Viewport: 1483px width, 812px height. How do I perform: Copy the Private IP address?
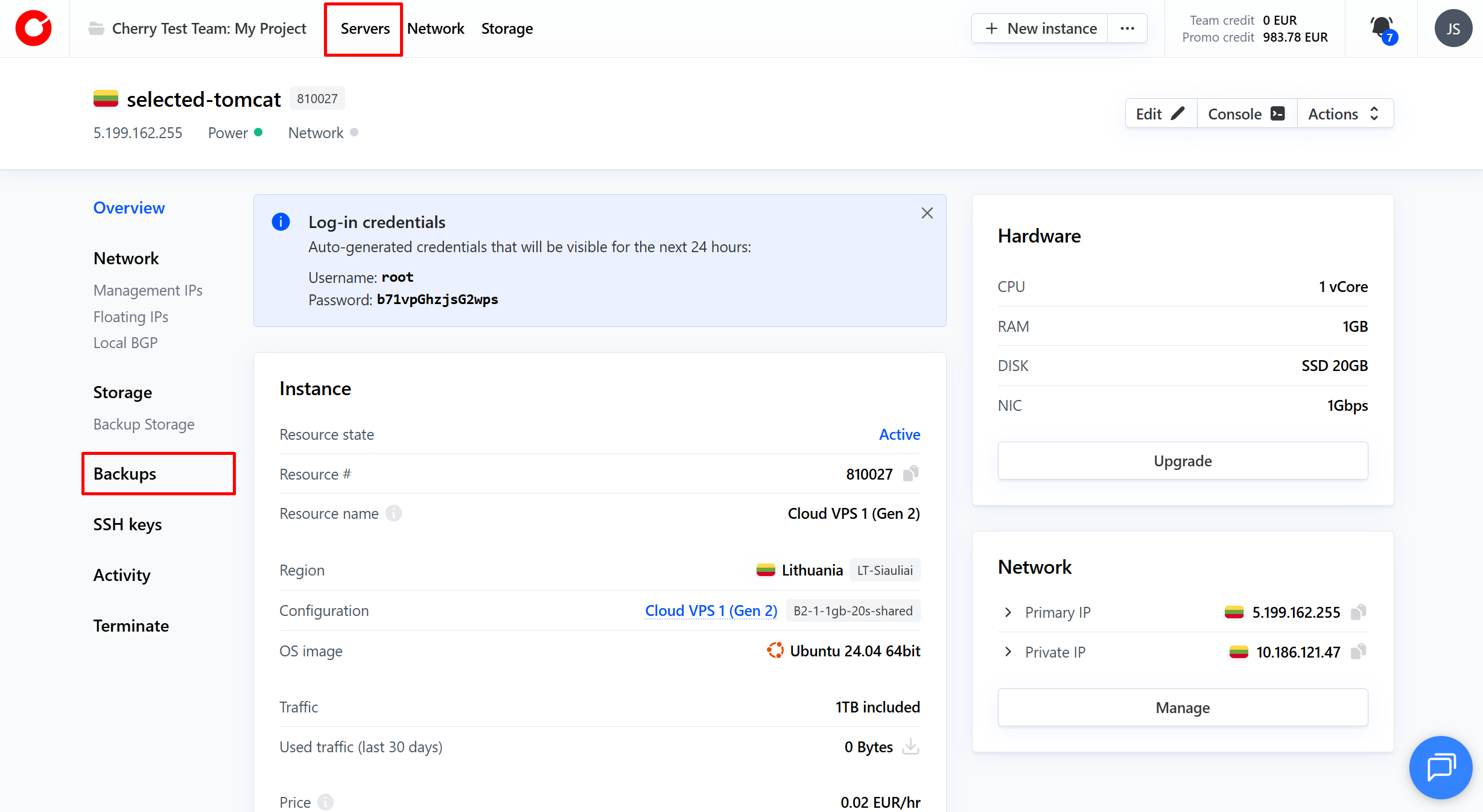pos(1358,652)
